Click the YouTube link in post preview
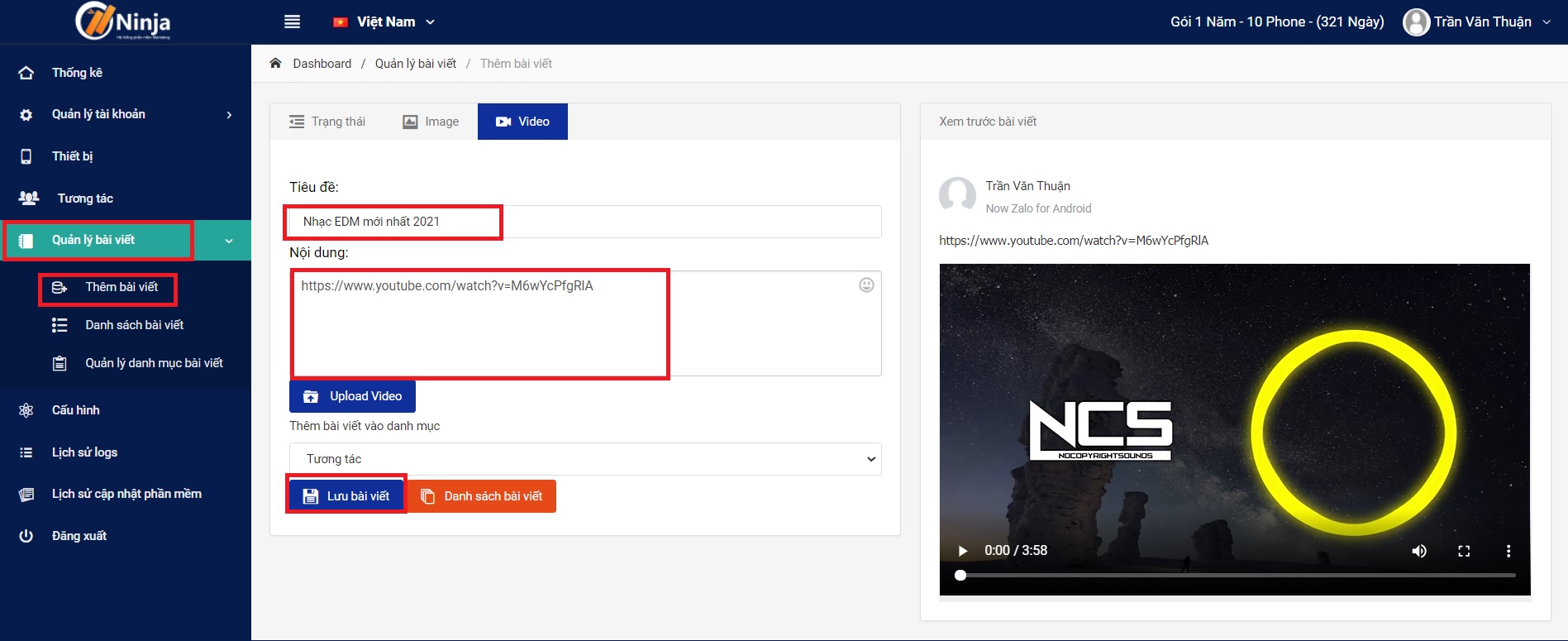 click(x=1074, y=241)
